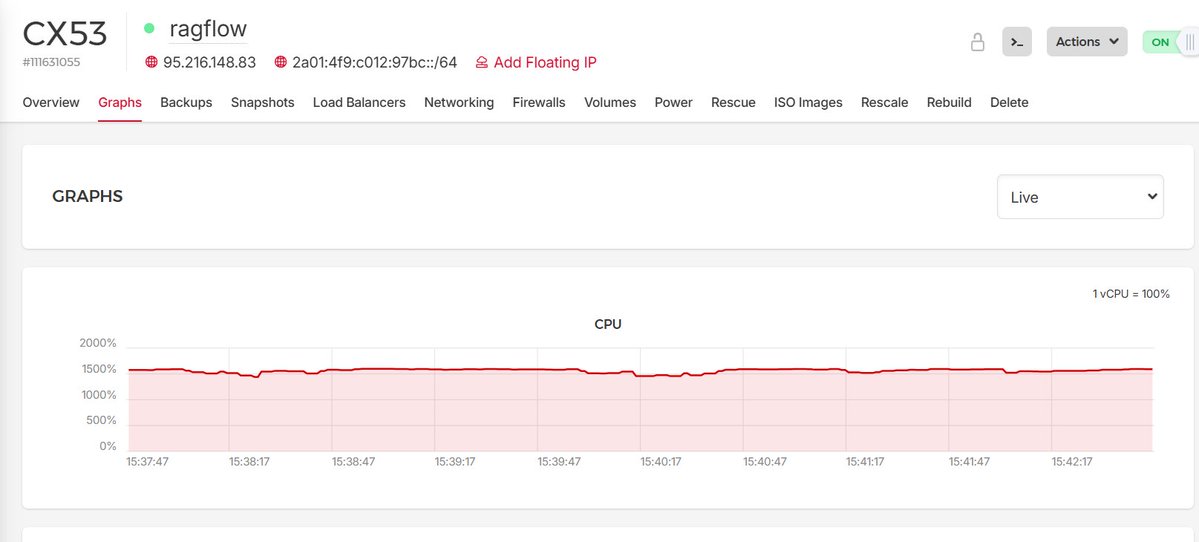Click the CX53 server type label
The image size is (1199, 542).
(x=65, y=34)
